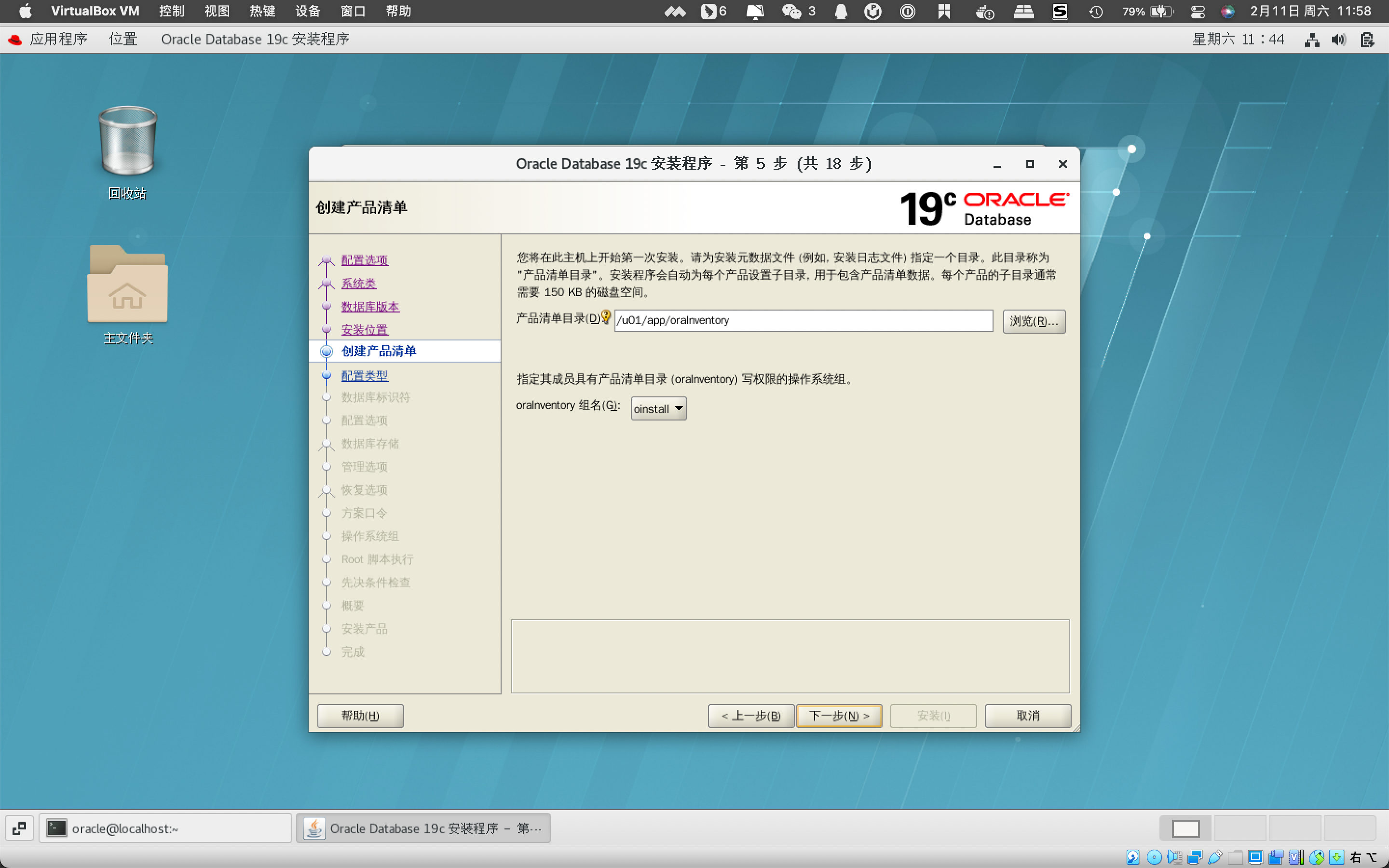Click the VirtualBox mouse integration status icon

[x=1317, y=857]
